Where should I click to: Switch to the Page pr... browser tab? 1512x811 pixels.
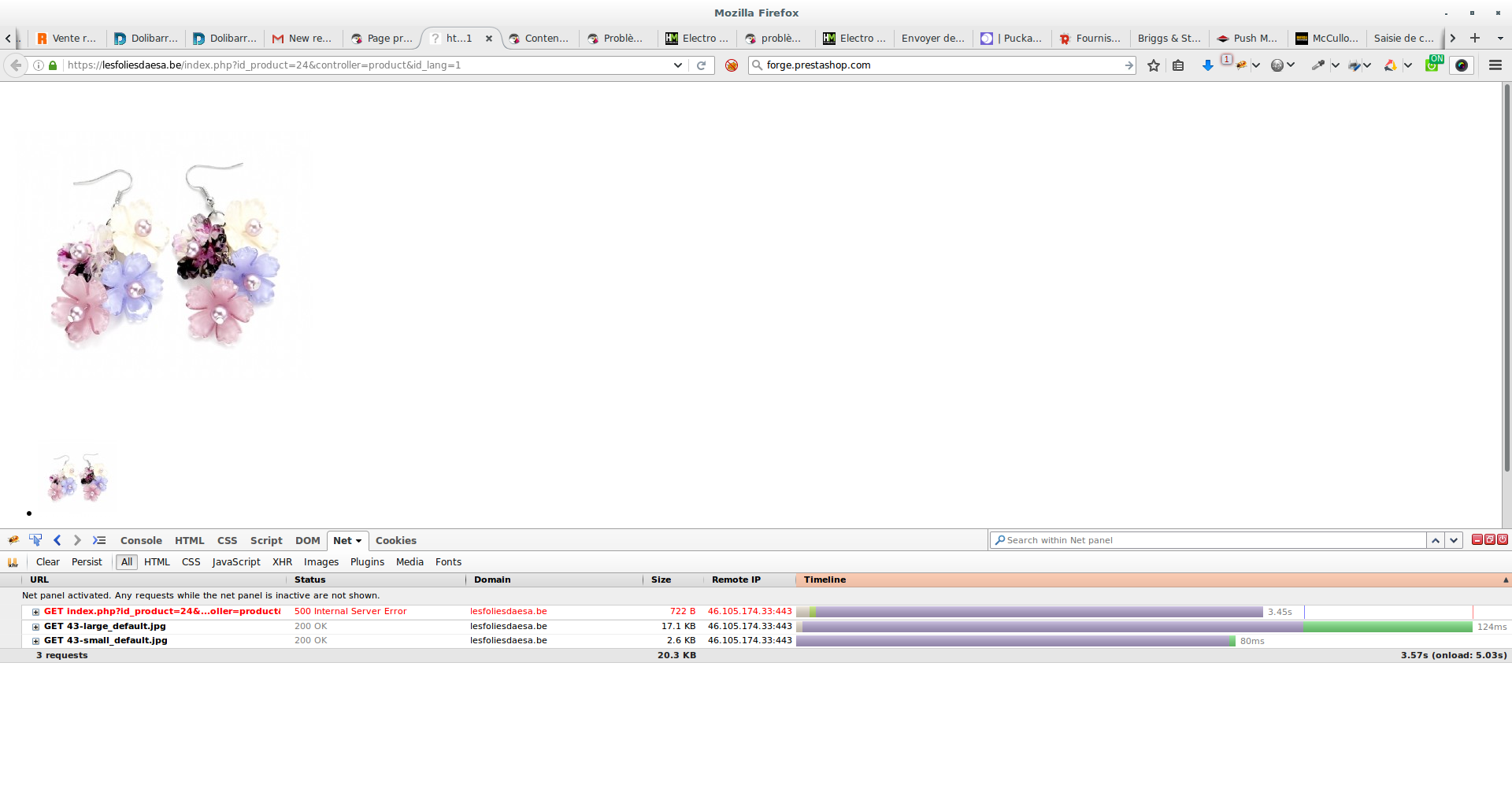pos(382,38)
